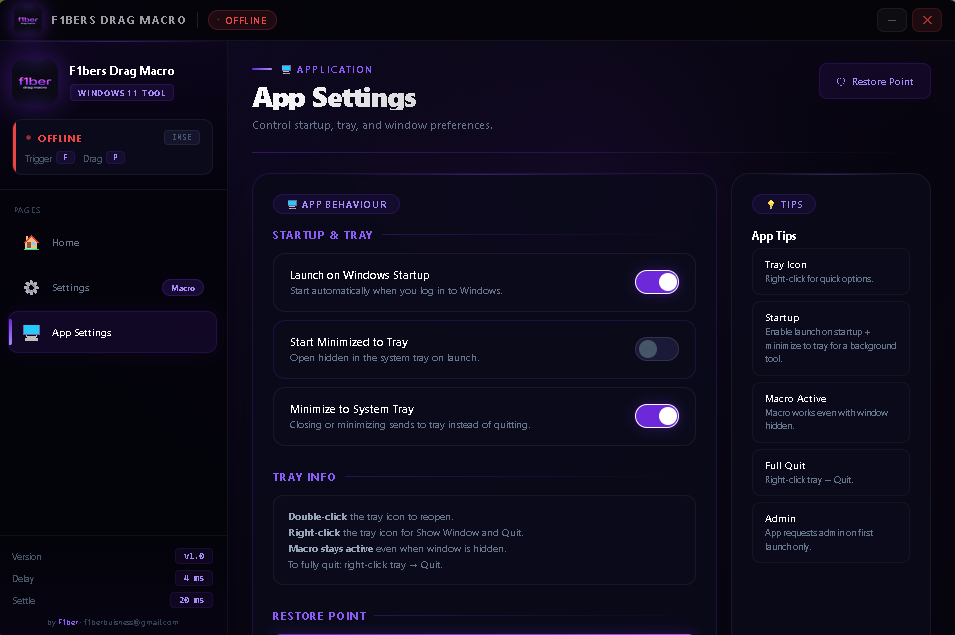Click the Restore Point button

click(x=875, y=82)
